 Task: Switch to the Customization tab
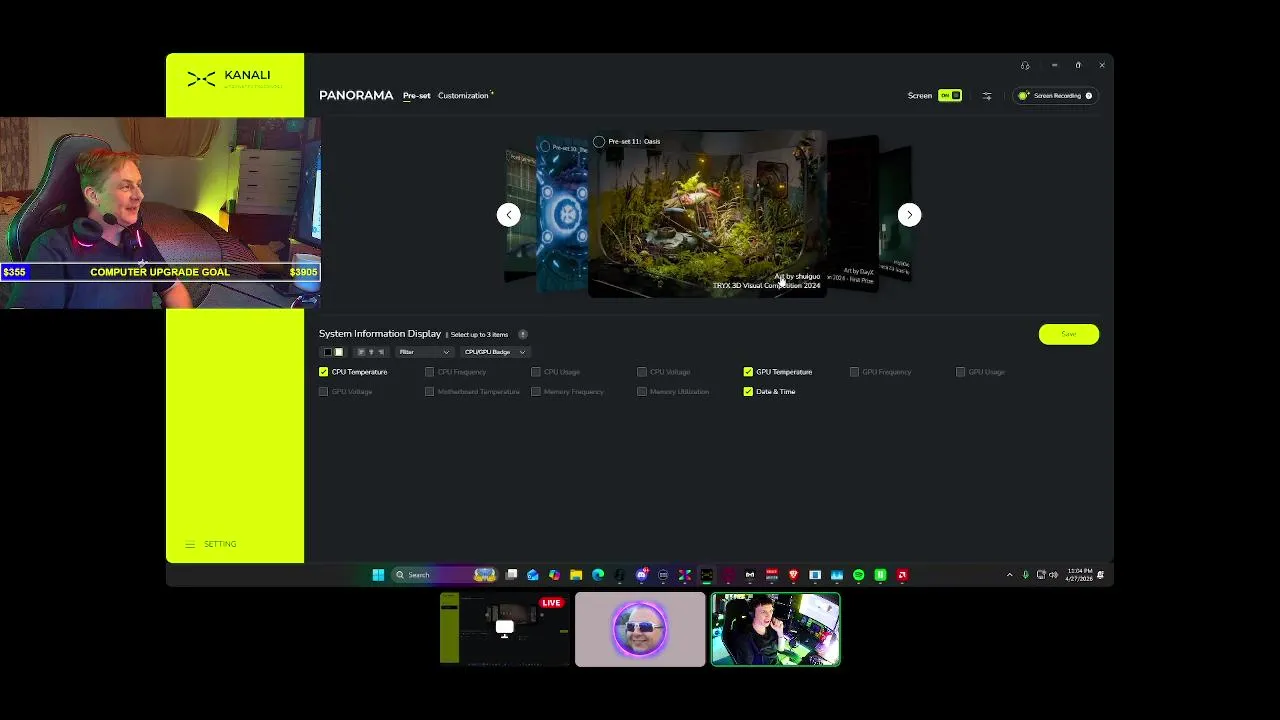point(464,96)
